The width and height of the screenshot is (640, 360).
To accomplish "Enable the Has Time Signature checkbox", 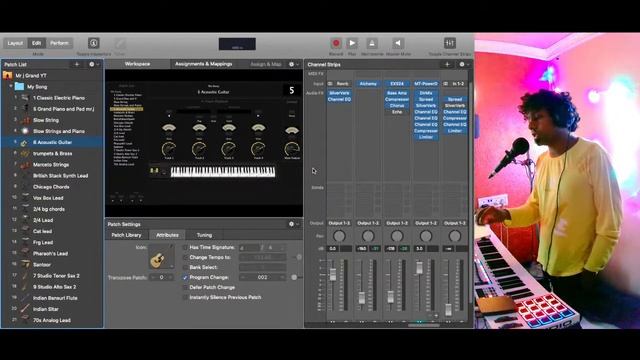I will [185, 247].
